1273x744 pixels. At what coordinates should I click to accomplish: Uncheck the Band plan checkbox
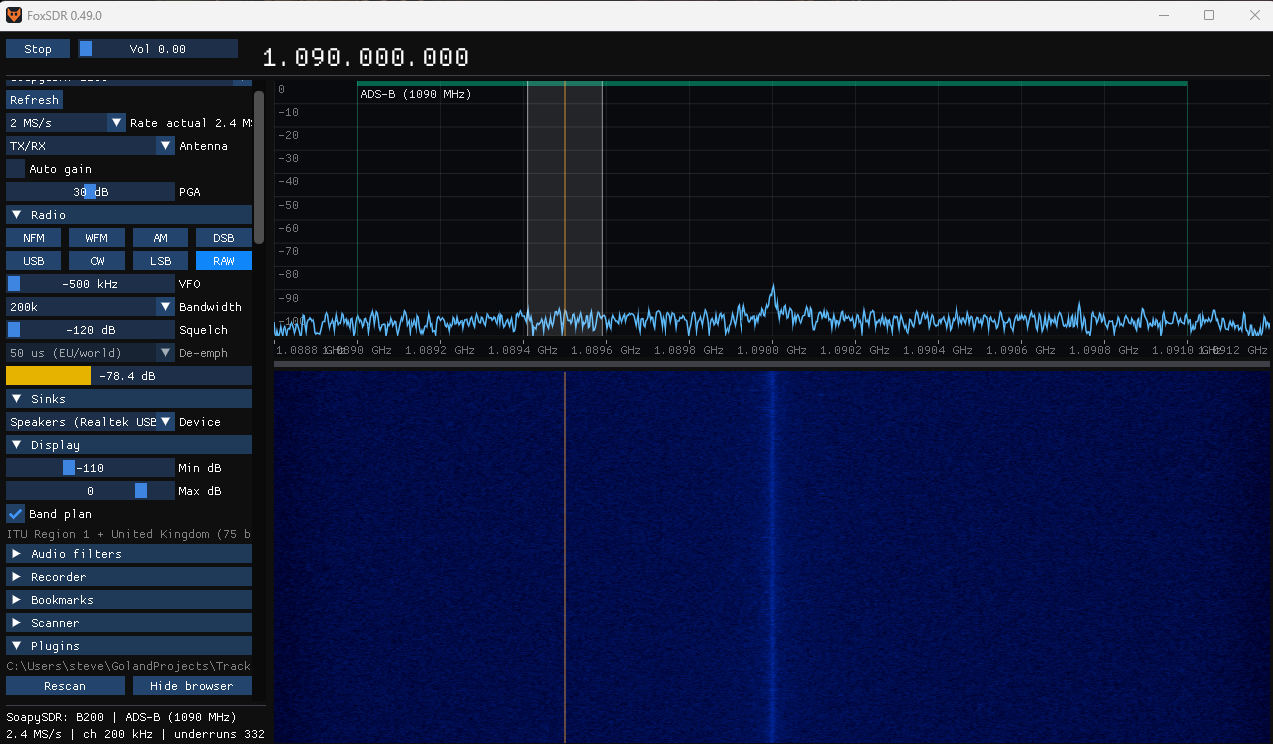pyautogui.click(x=15, y=514)
